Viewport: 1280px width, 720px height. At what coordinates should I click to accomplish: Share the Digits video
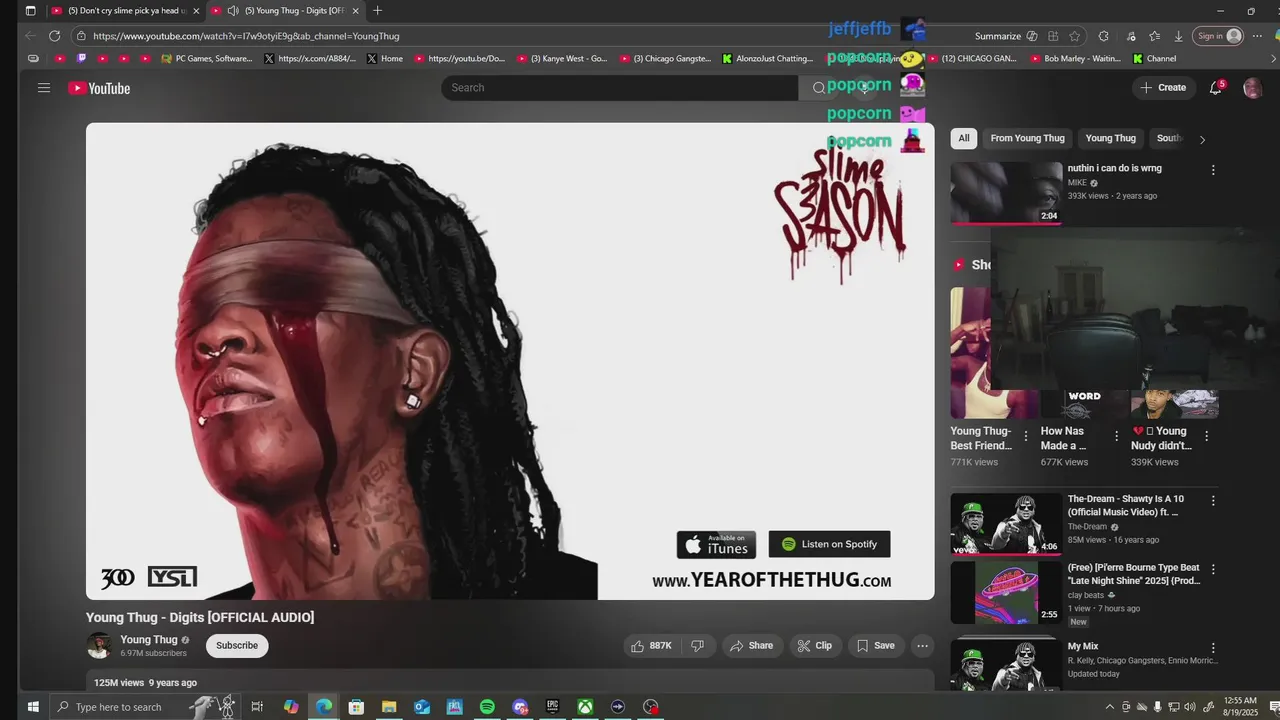(x=751, y=646)
